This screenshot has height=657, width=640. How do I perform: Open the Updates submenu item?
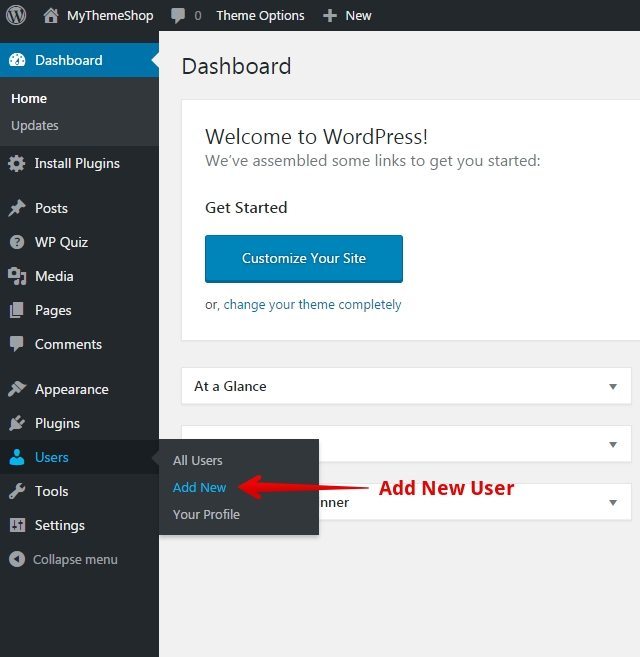click(x=35, y=125)
